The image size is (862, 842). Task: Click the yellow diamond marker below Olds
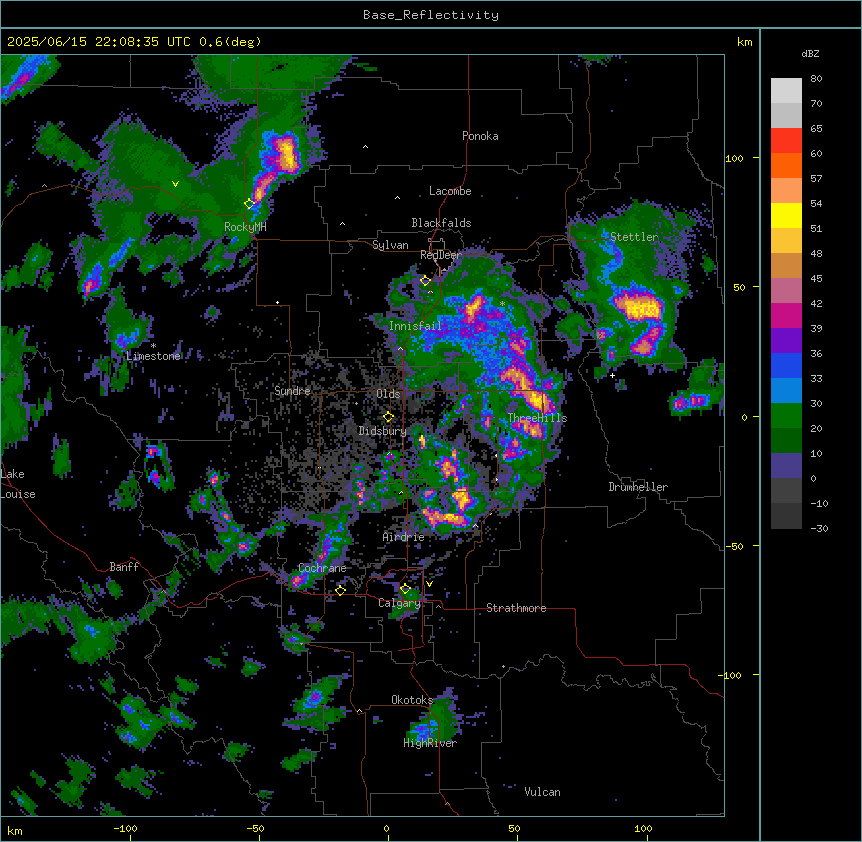click(388, 417)
